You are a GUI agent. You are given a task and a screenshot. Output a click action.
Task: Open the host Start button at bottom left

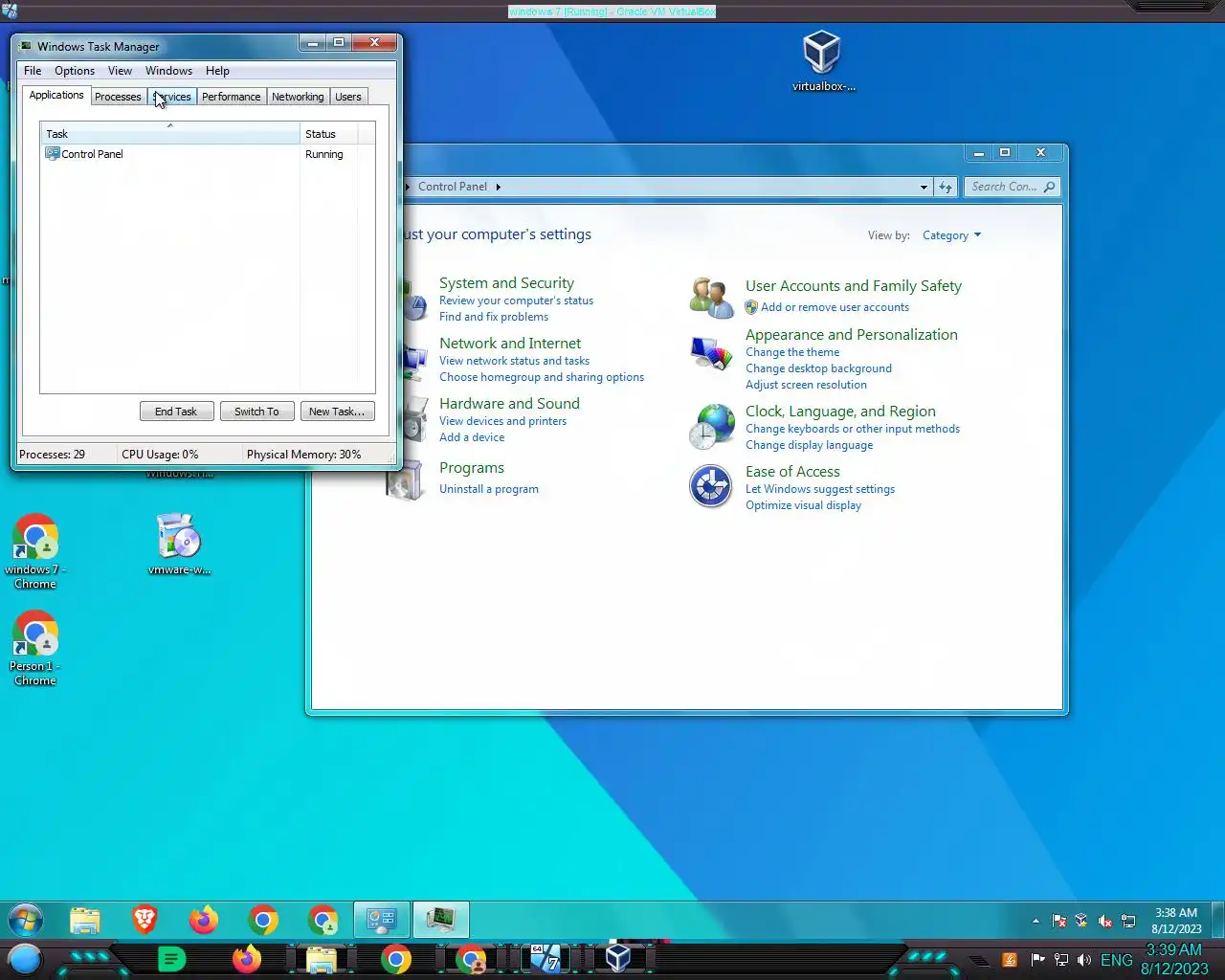click(25, 959)
